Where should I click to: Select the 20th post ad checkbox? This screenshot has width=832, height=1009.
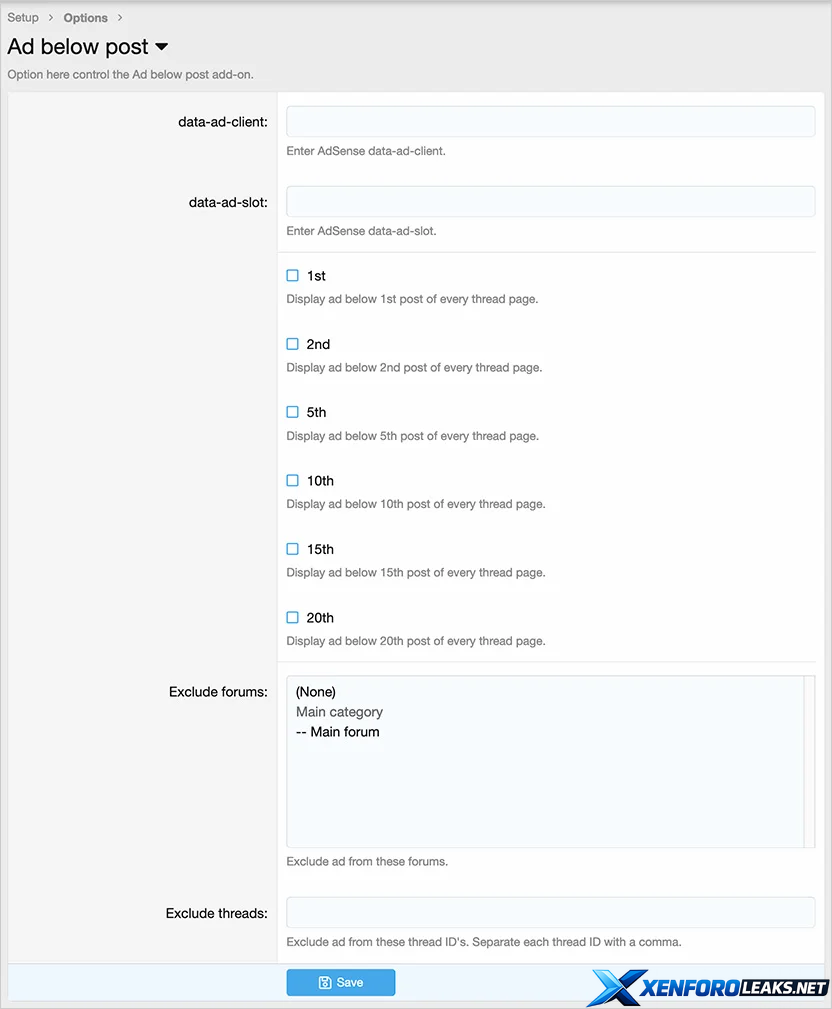coord(293,617)
